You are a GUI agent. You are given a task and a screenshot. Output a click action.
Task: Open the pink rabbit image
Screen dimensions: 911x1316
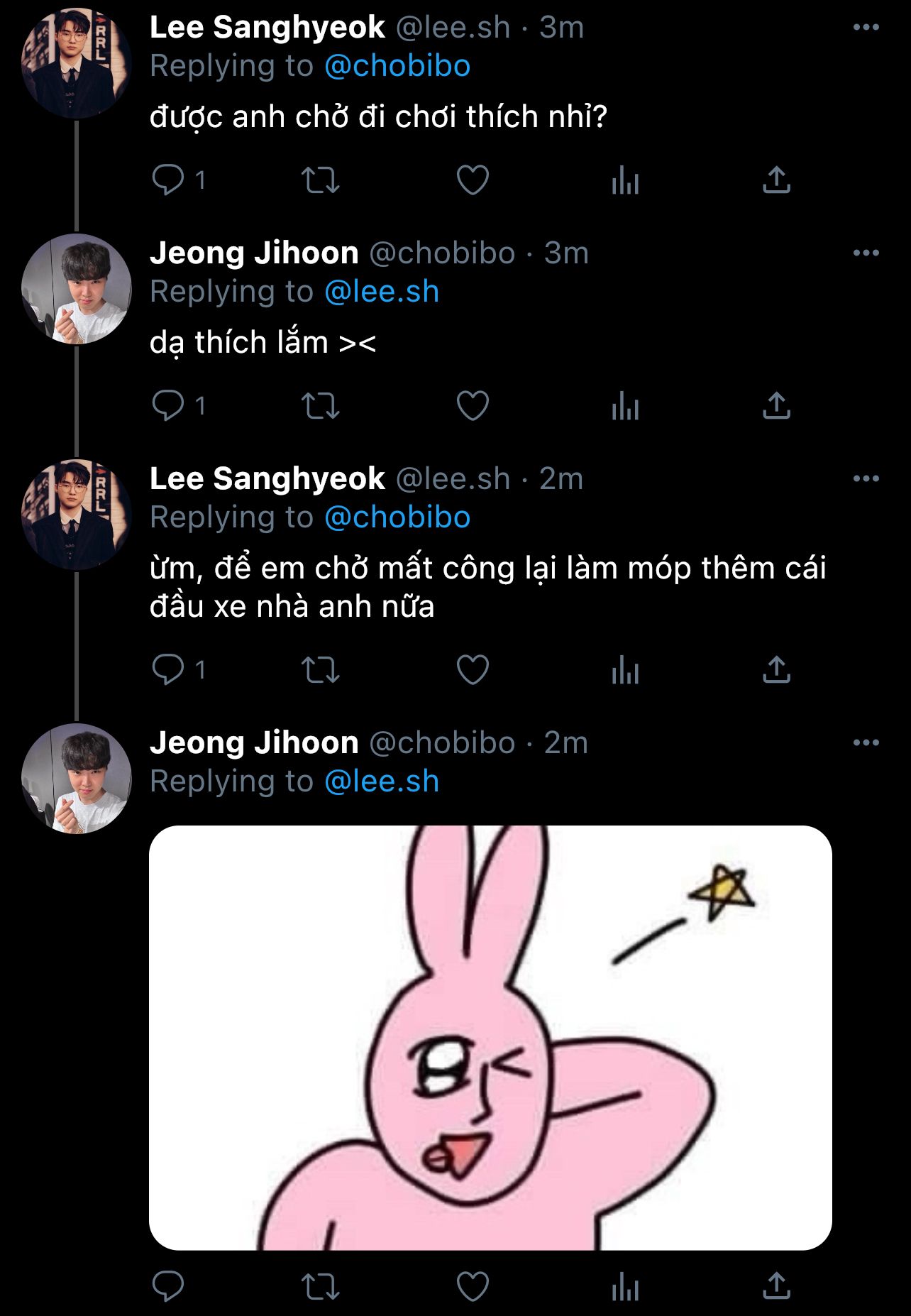click(x=490, y=1037)
